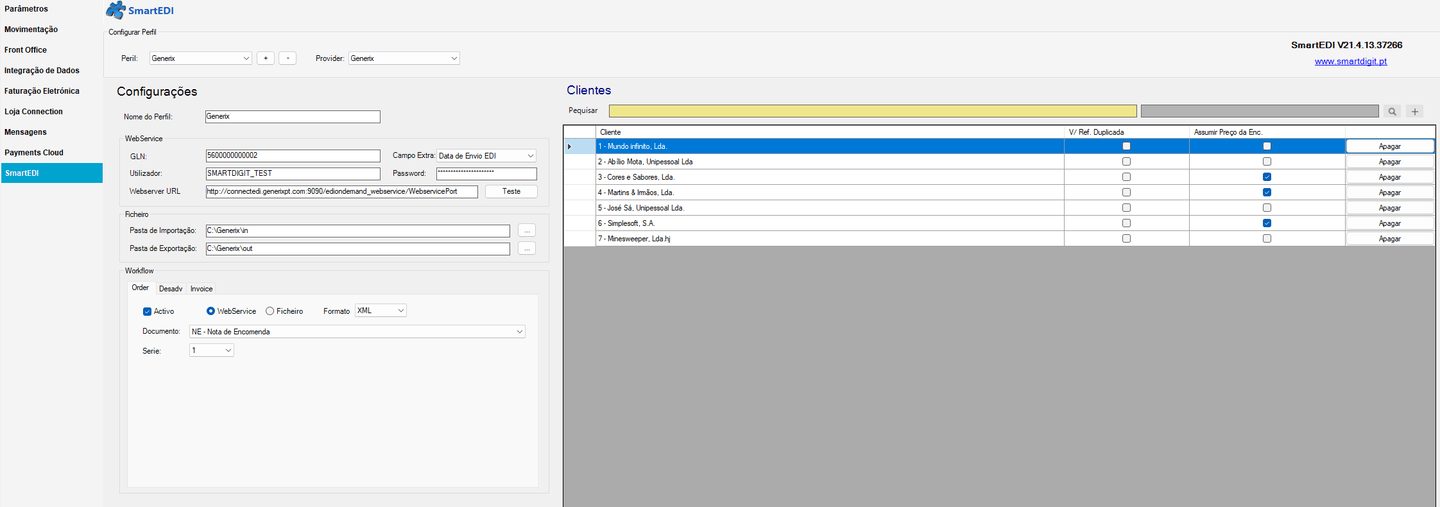Check V/ Ref. Duplicada for Simplesoft, S.A.
Viewport: 1440px width, 507px height.
(1127, 223)
